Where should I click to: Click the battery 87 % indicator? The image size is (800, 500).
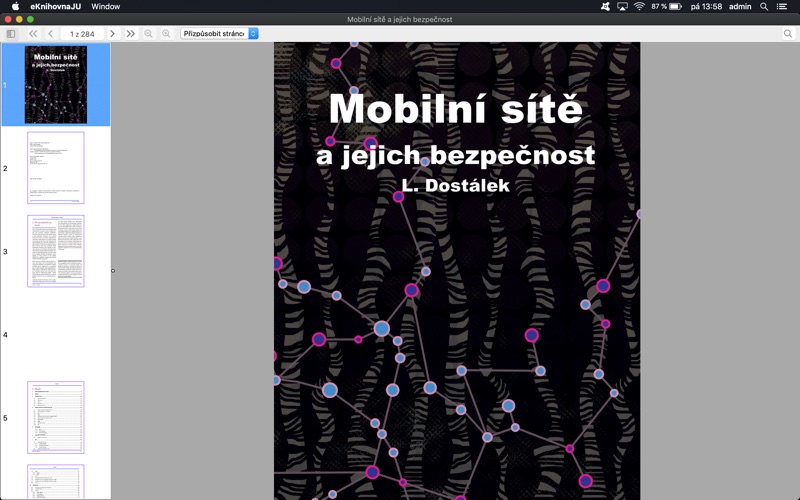(x=666, y=7)
